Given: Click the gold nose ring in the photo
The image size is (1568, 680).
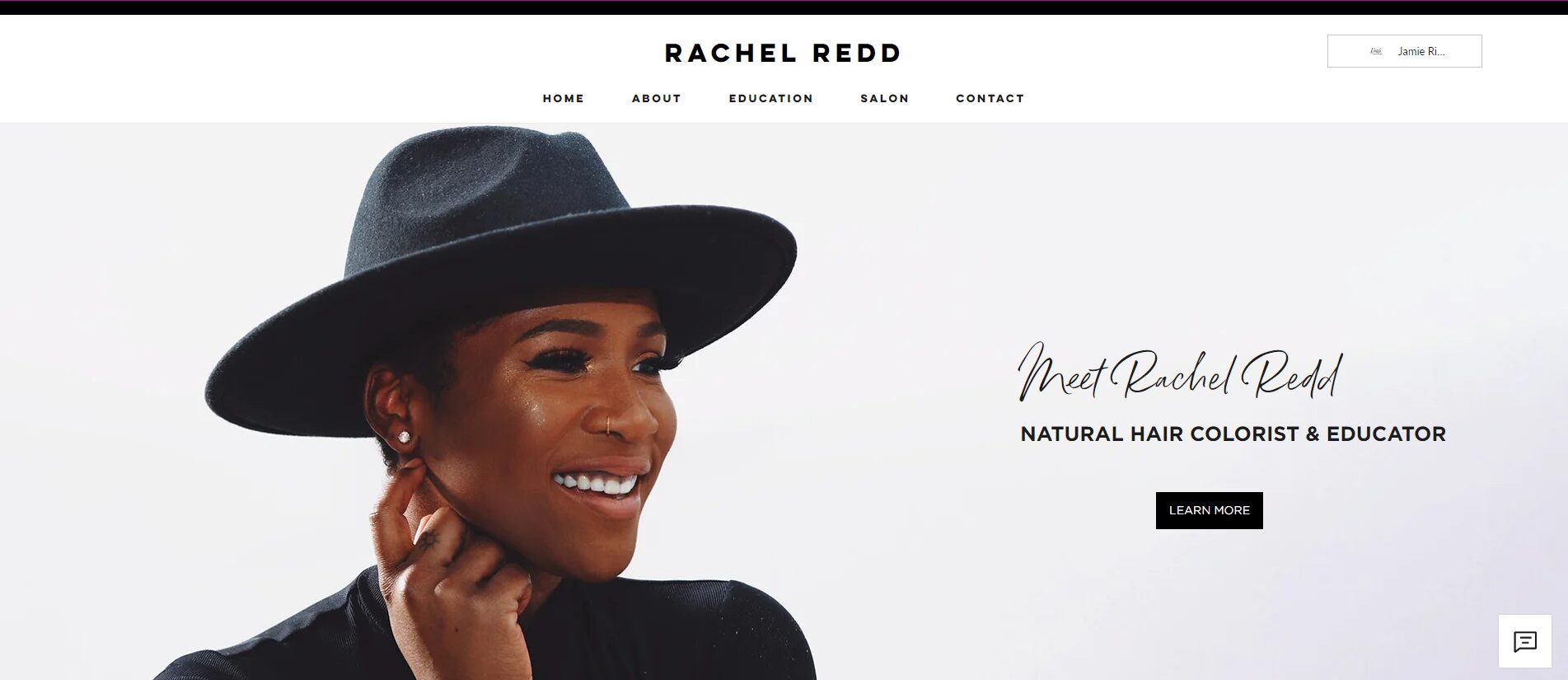Looking at the screenshot, I should coord(608,424).
